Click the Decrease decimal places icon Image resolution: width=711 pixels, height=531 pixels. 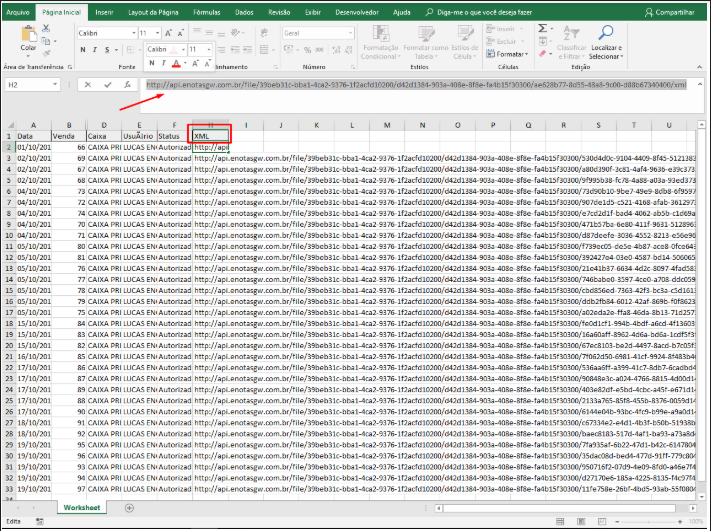click(348, 49)
